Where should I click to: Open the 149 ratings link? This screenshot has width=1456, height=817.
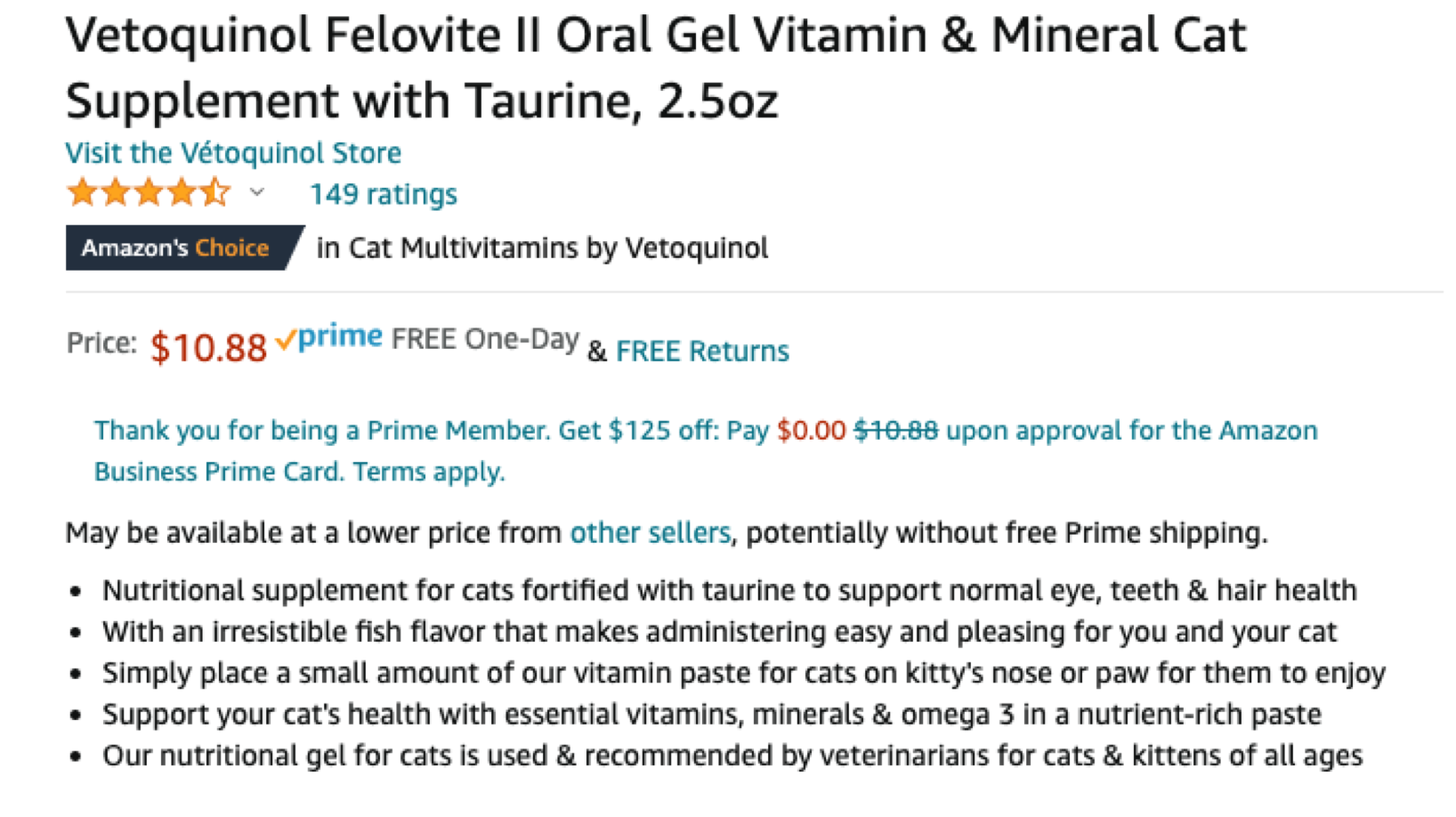(383, 194)
